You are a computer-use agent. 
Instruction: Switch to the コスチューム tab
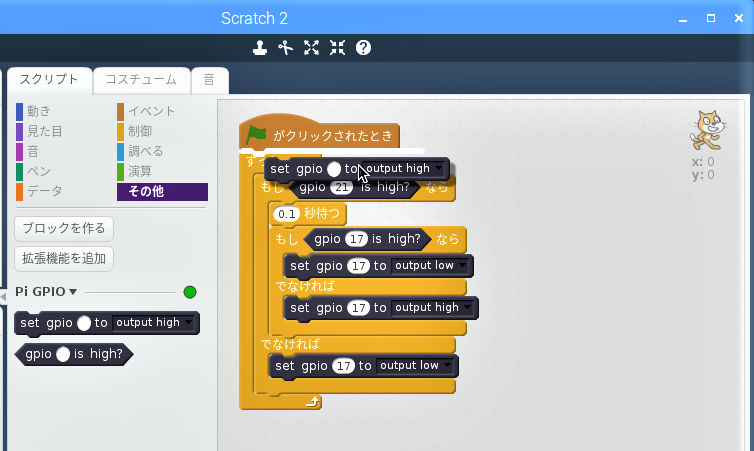[141, 79]
